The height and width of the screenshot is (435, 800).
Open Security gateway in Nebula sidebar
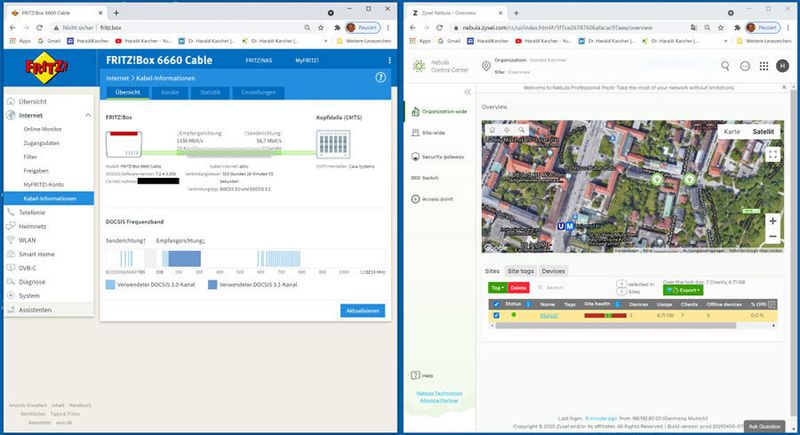coord(438,157)
